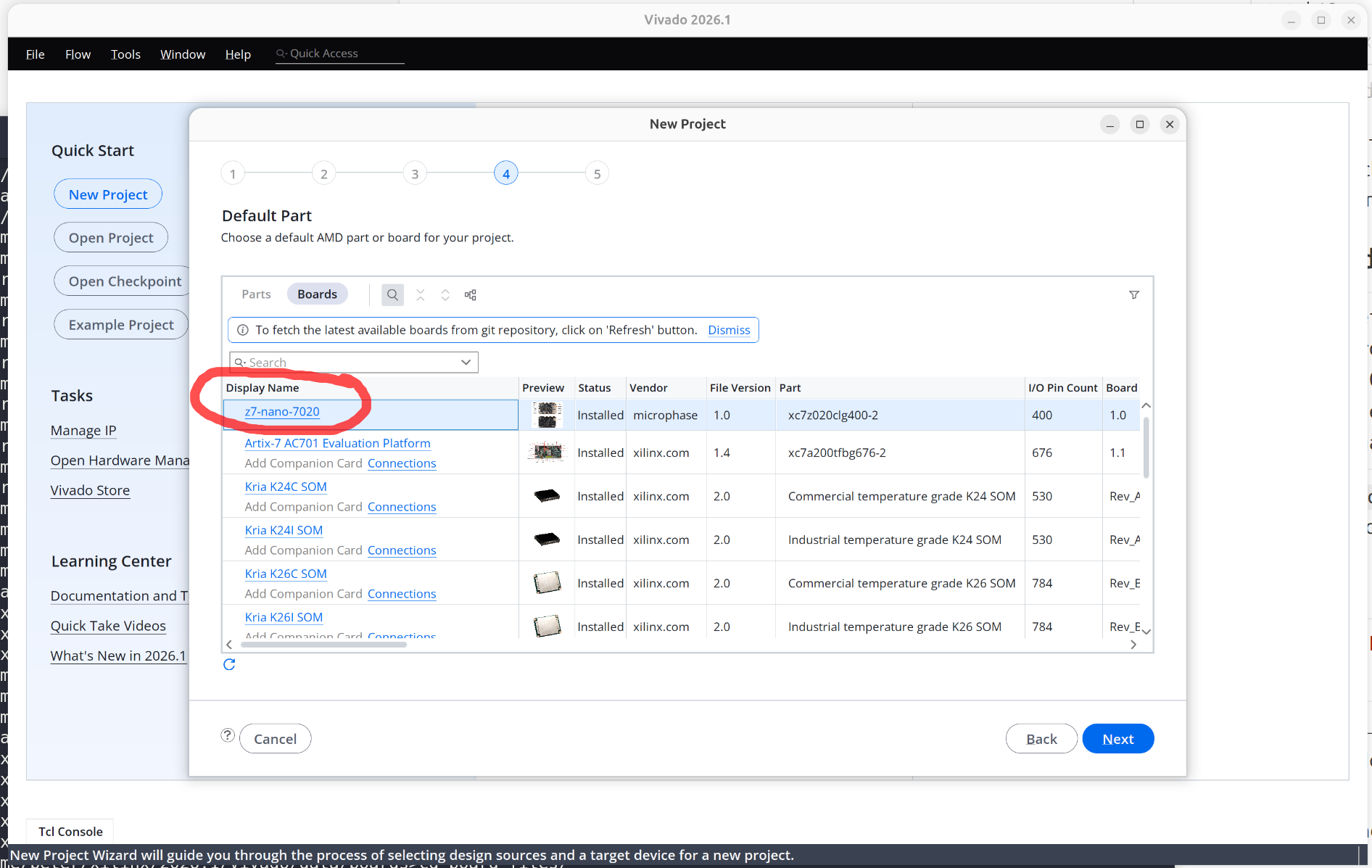The height and width of the screenshot is (868, 1372).
Task: Open the search field dropdown arrow
Action: pyautogui.click(x=466, y=362)
